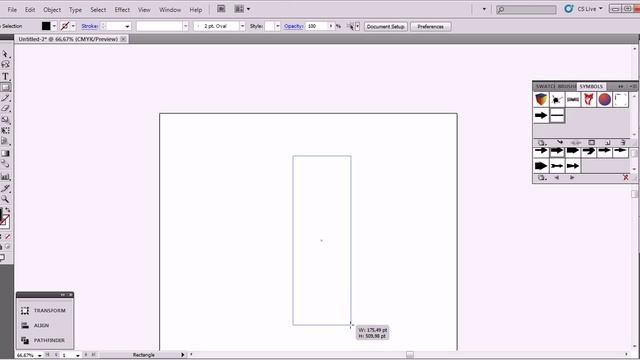Screen dimensions: 640x360
Task: Click the Opacity value field
Action: (317, 26)
